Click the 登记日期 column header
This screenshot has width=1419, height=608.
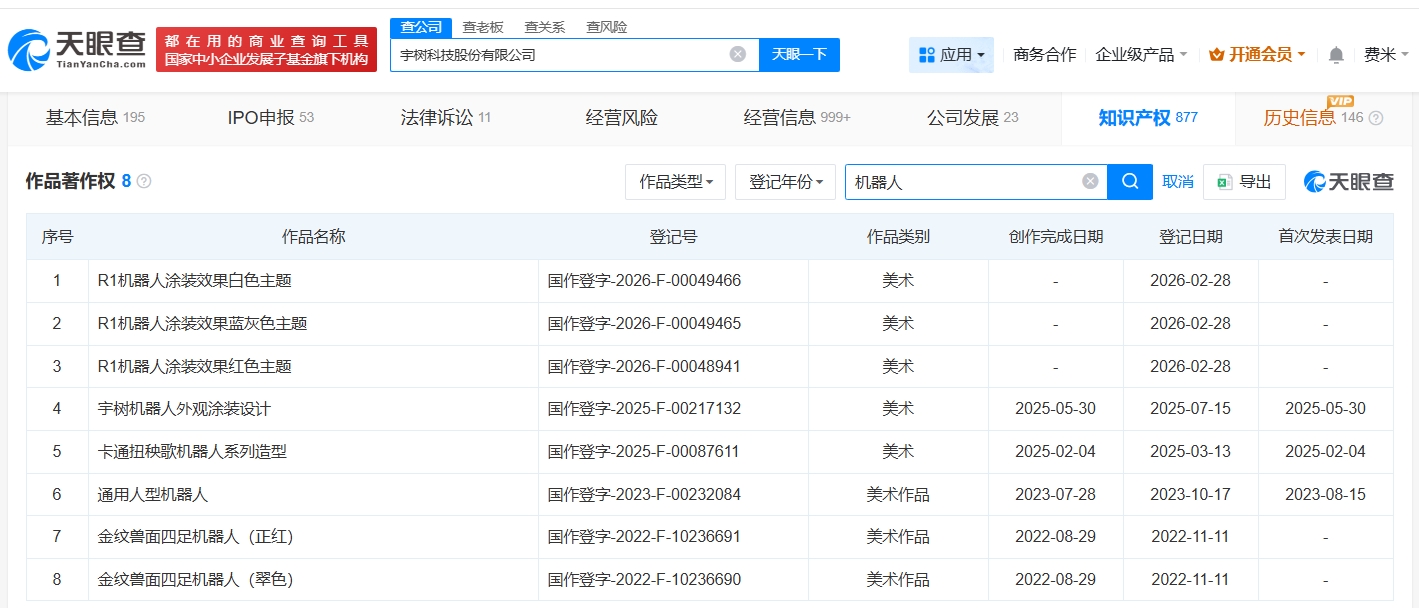tap(1190, 237)
